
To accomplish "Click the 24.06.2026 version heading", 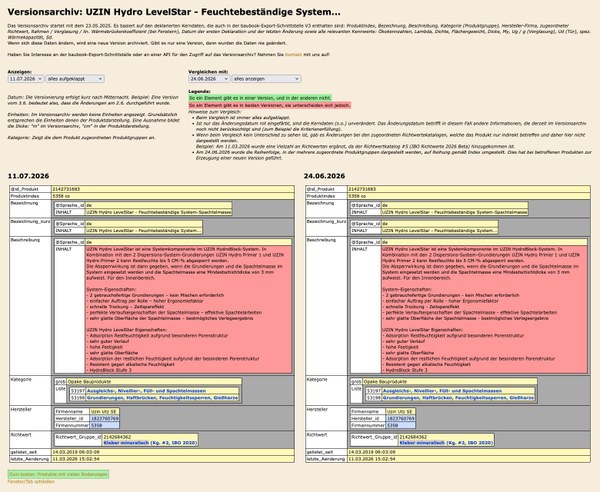I will (x=324, y=176).
